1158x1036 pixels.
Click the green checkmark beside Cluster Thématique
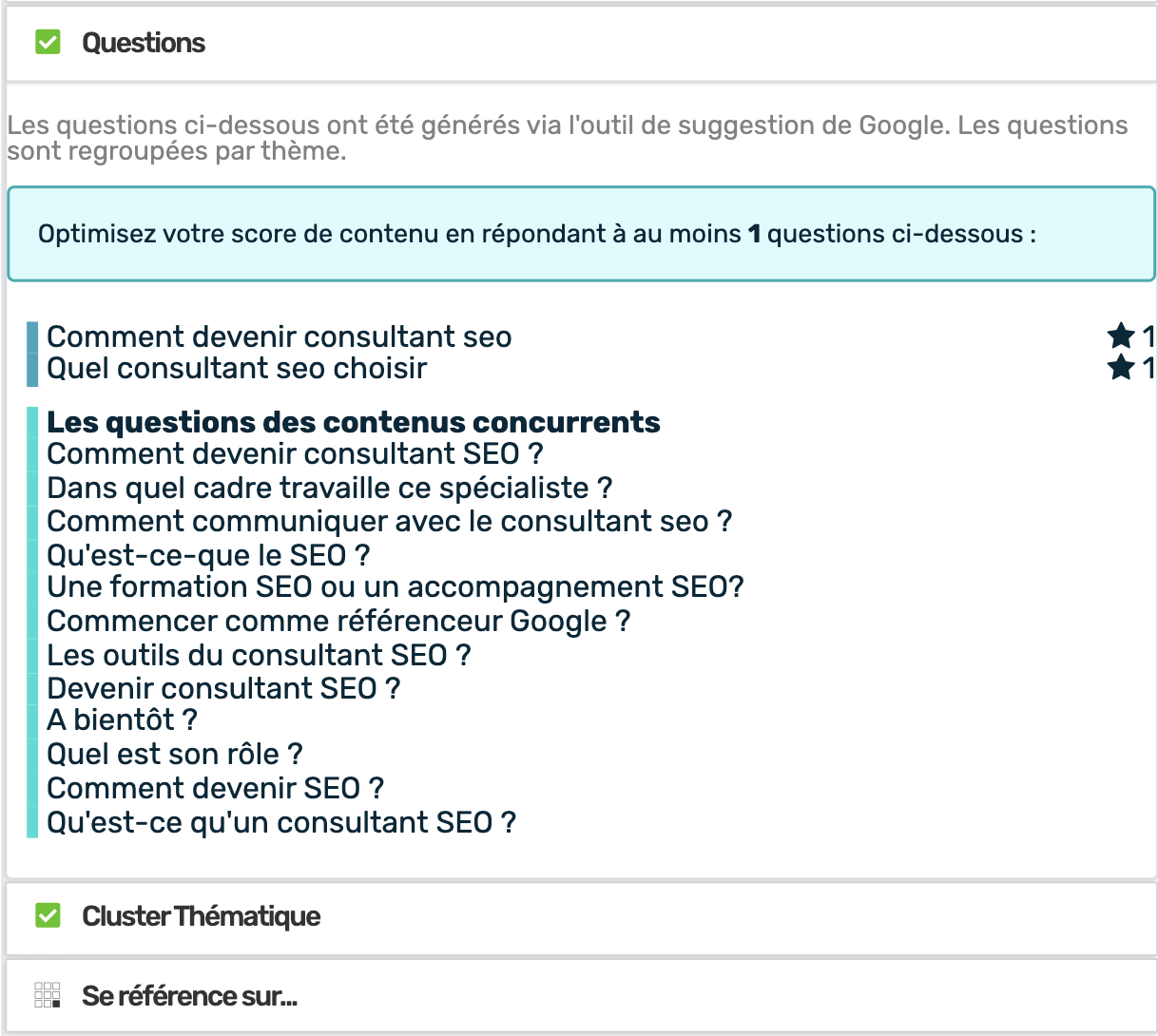(x=48, y=916)
